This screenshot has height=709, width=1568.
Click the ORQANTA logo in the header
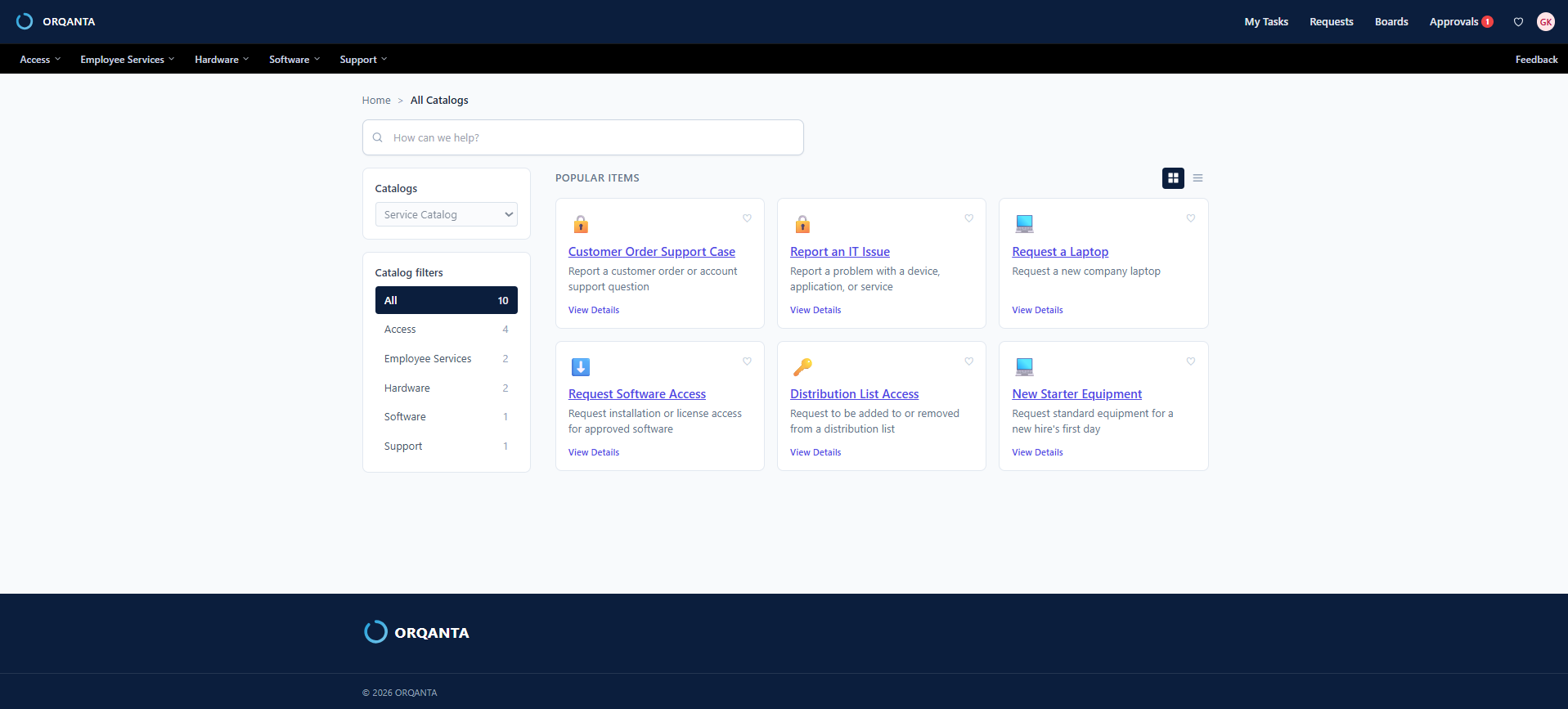[56, 21]
